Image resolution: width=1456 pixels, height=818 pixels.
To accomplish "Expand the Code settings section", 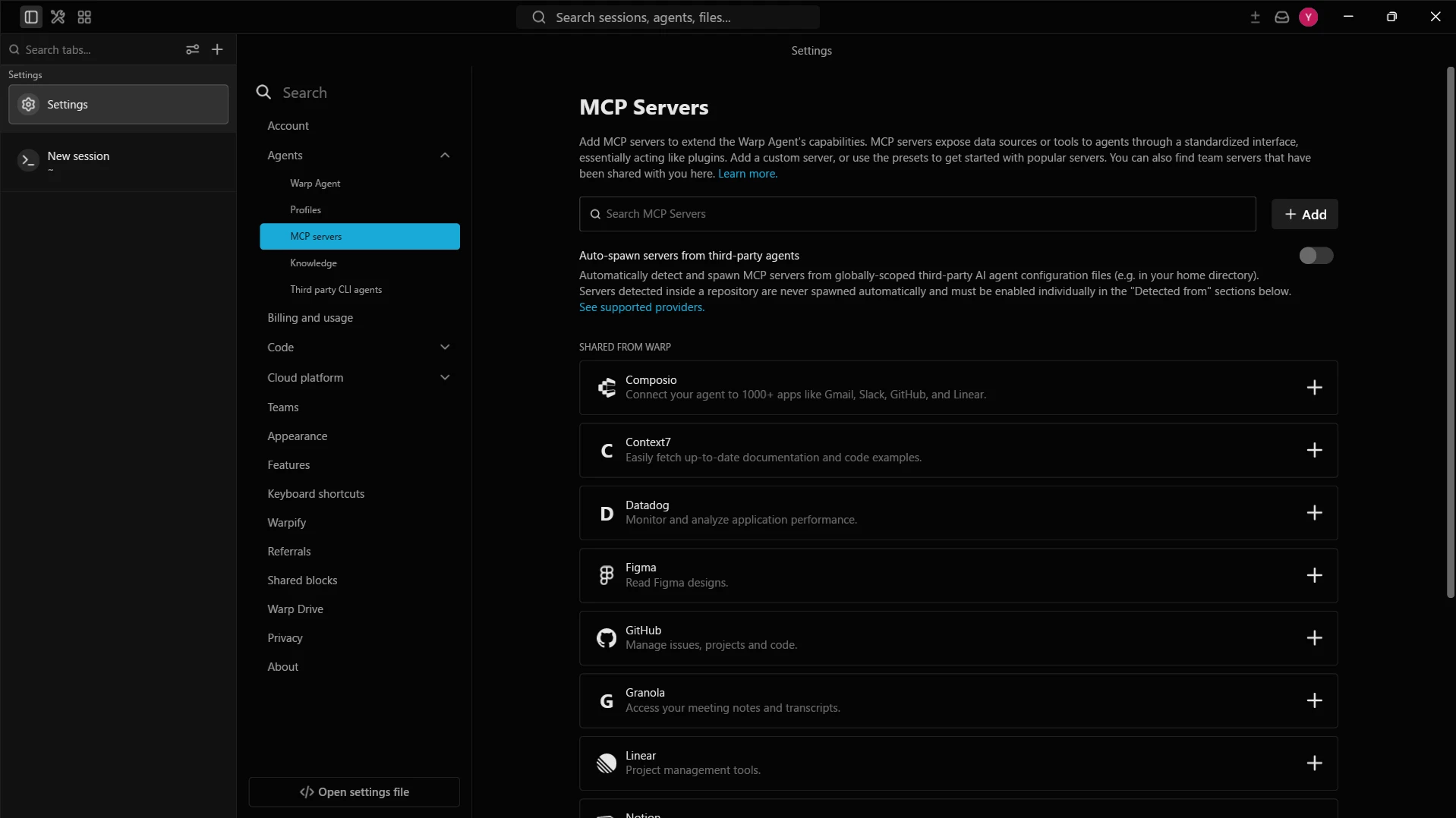I will (x=445, y=348).
